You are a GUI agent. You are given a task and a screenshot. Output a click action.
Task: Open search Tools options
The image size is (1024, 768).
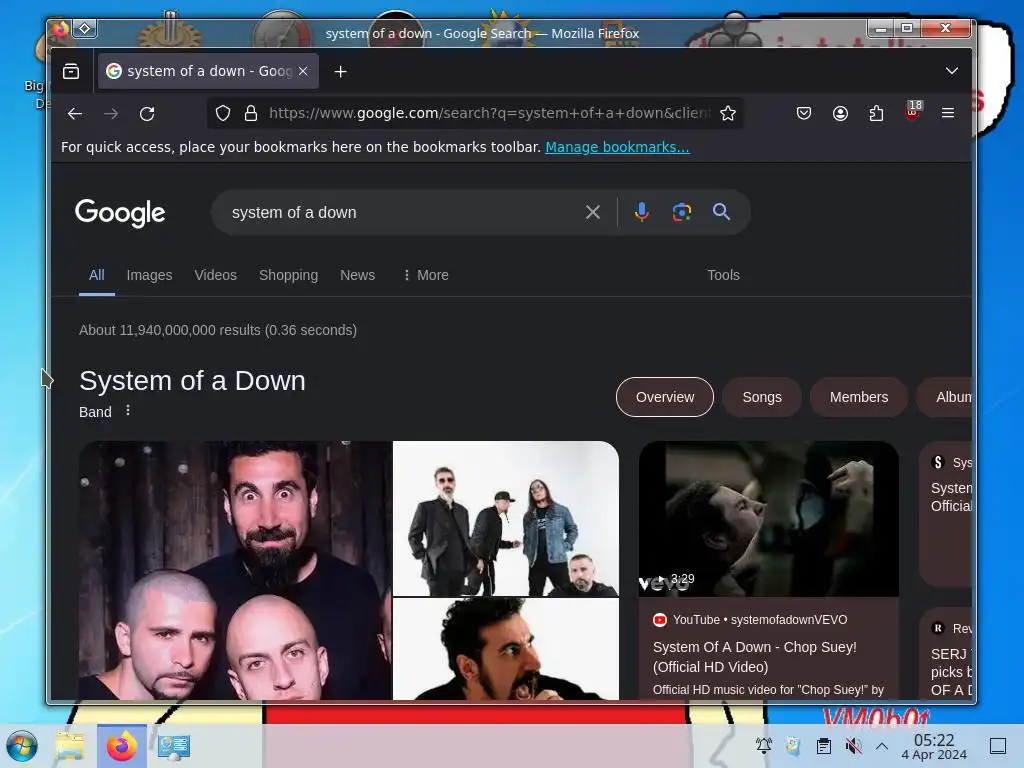(x=723, y=275)
